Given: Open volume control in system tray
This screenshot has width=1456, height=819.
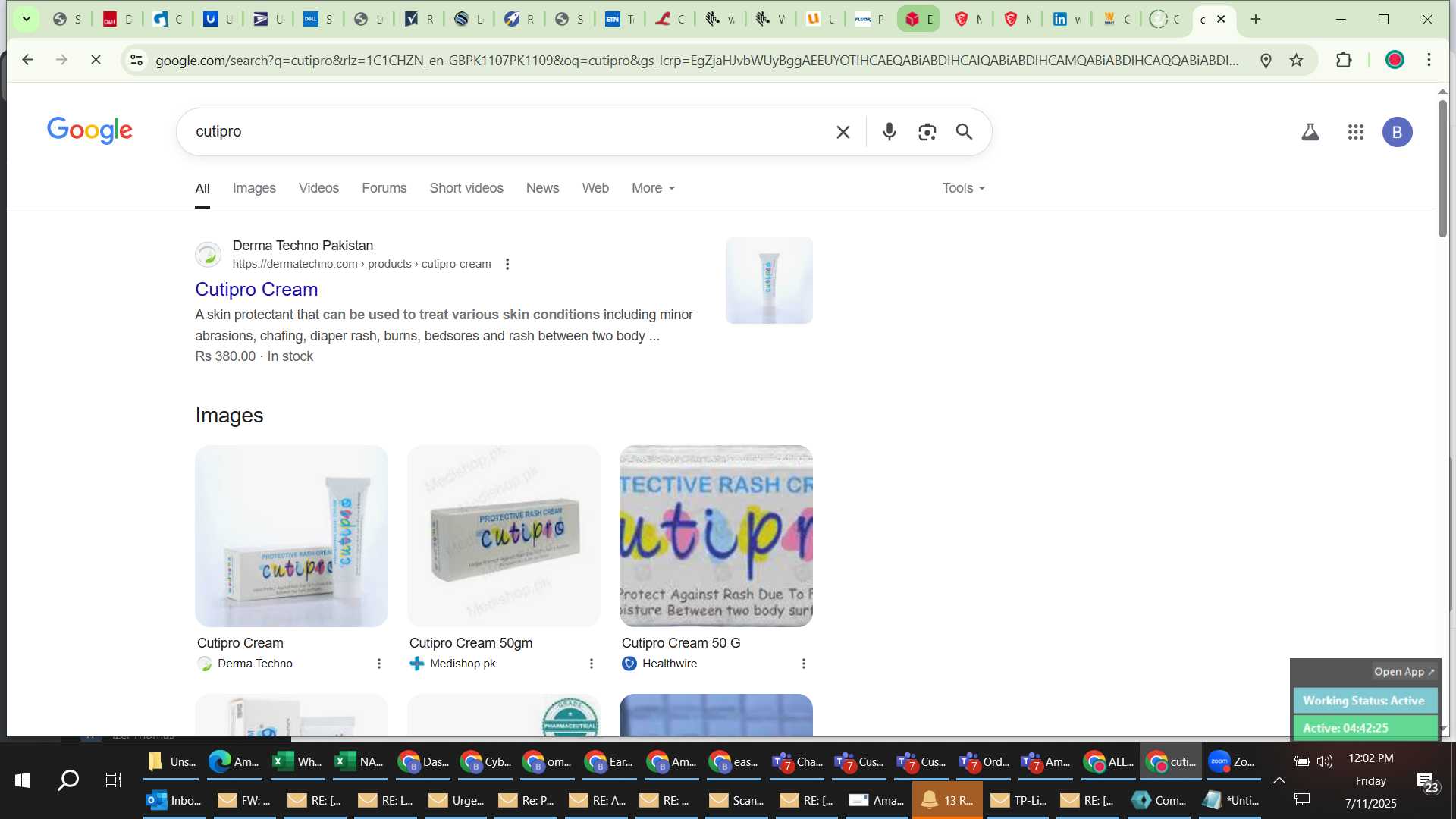Looking at the screenshot, I should point(1325,761).
